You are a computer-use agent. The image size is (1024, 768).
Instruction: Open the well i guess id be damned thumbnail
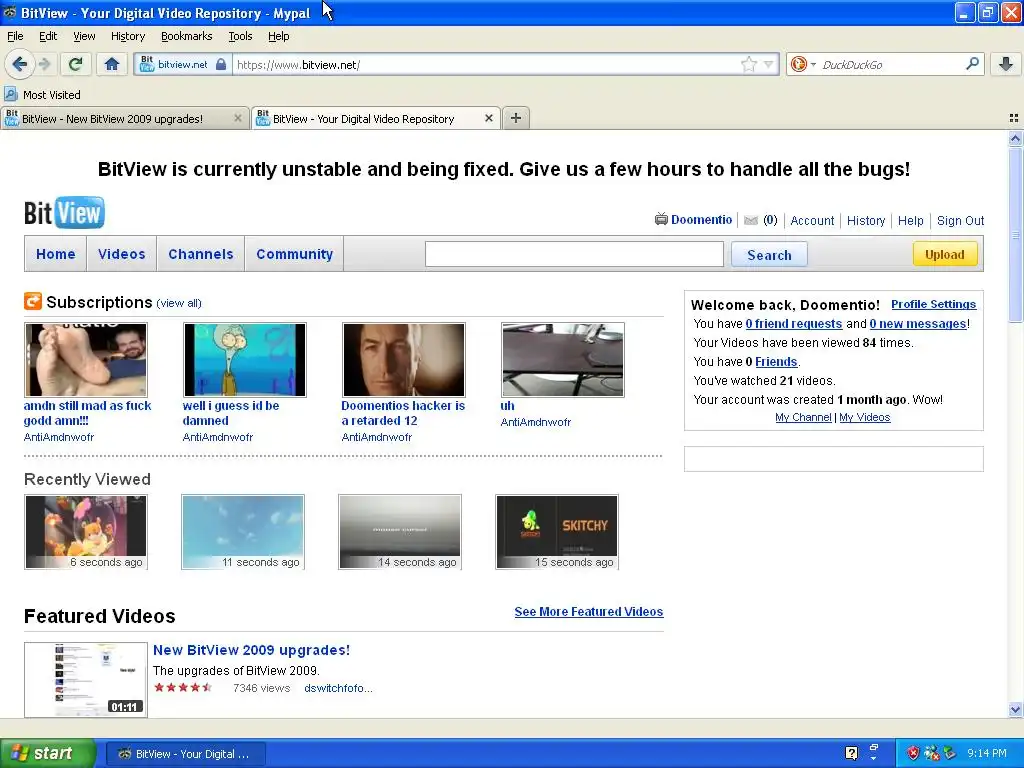click(x=244, y=359)
